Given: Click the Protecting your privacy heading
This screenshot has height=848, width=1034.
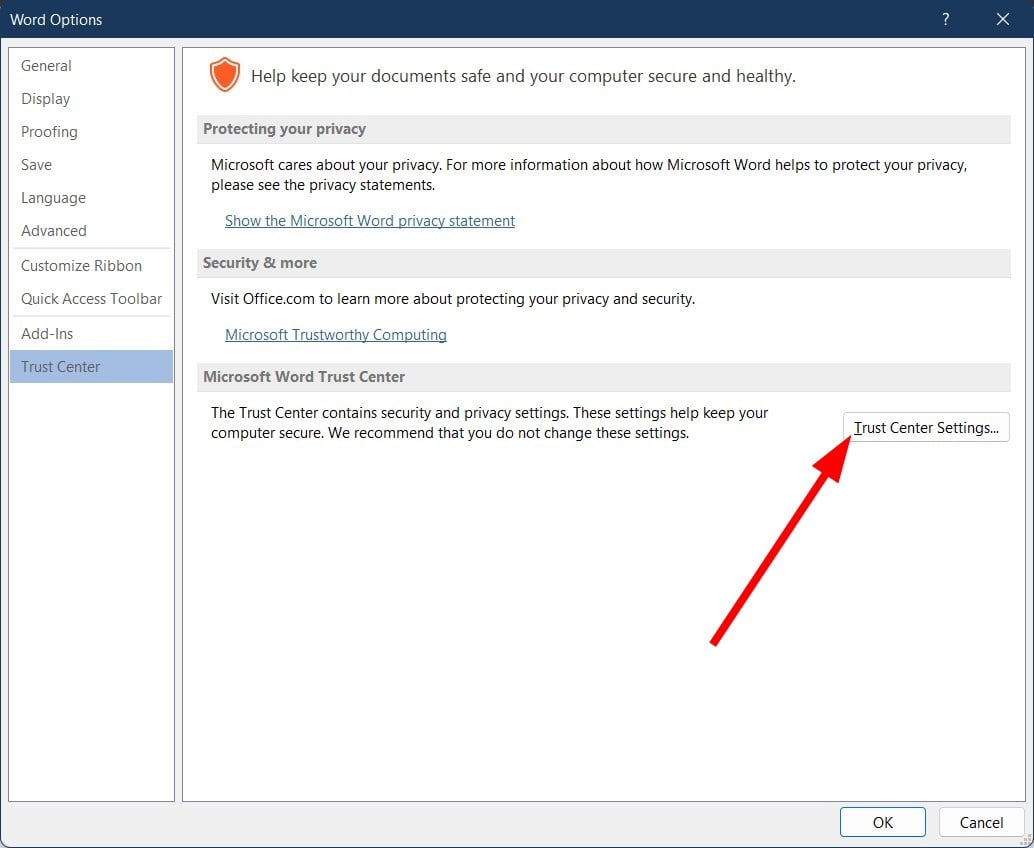Looking at the screenshot, I should (x=284, y=129).
